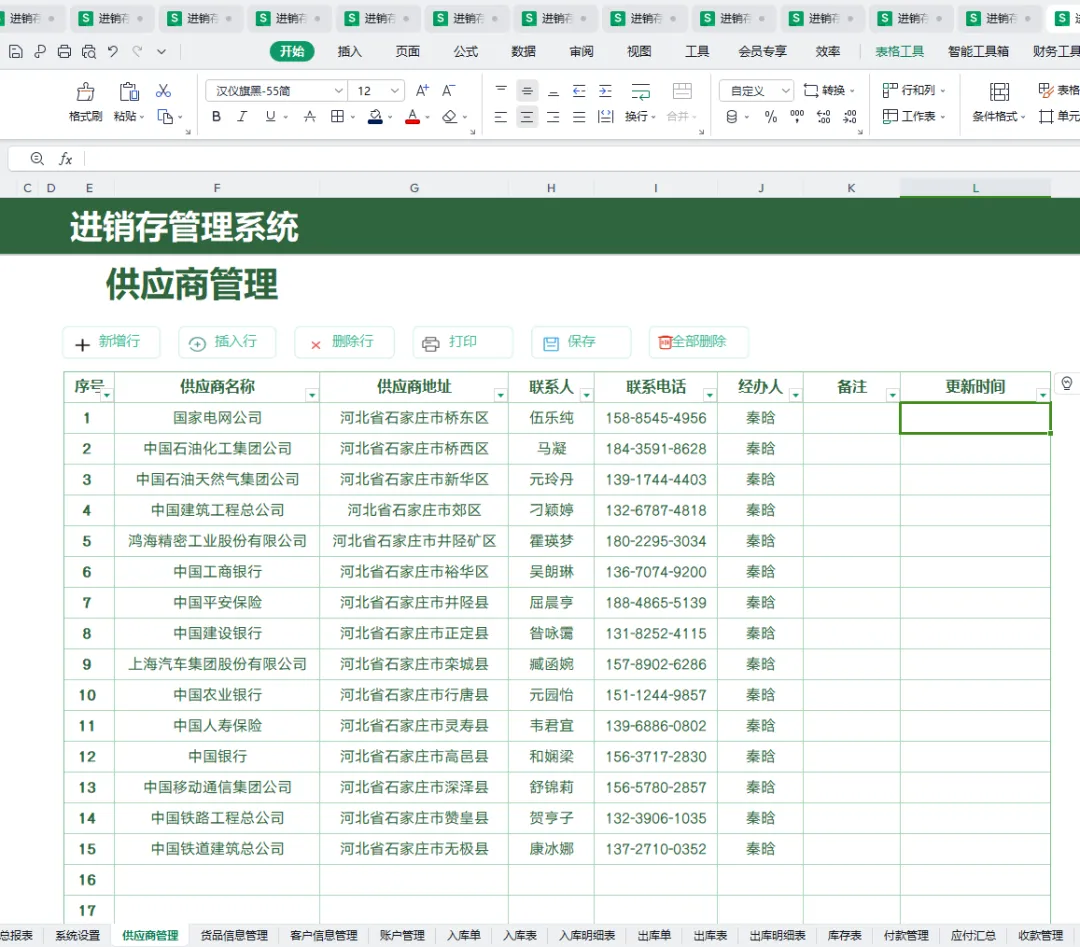Open print preview icon

click(89, 51)
